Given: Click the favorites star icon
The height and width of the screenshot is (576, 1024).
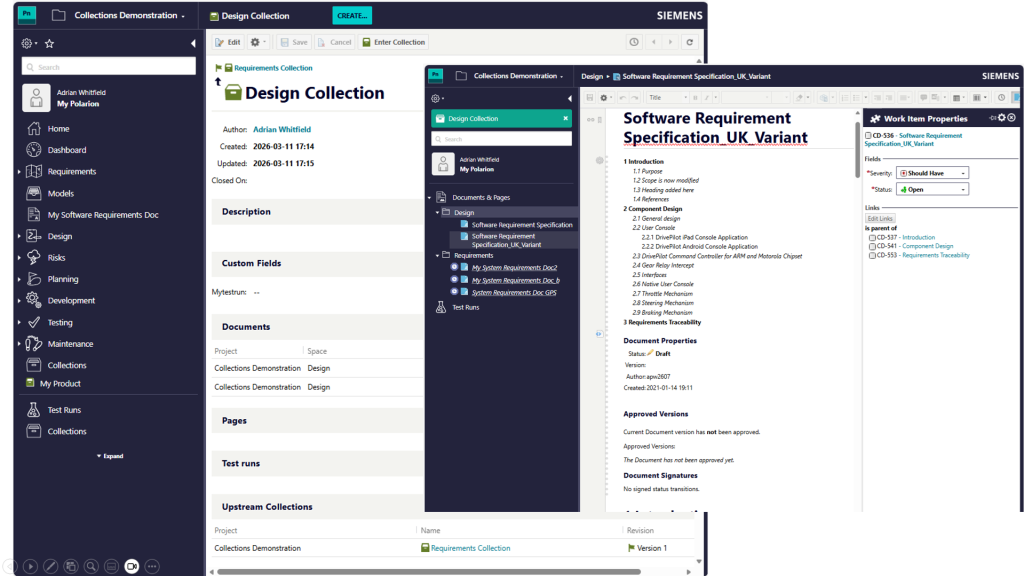Looking at the screenshot, I should click(x=49, y=44).
